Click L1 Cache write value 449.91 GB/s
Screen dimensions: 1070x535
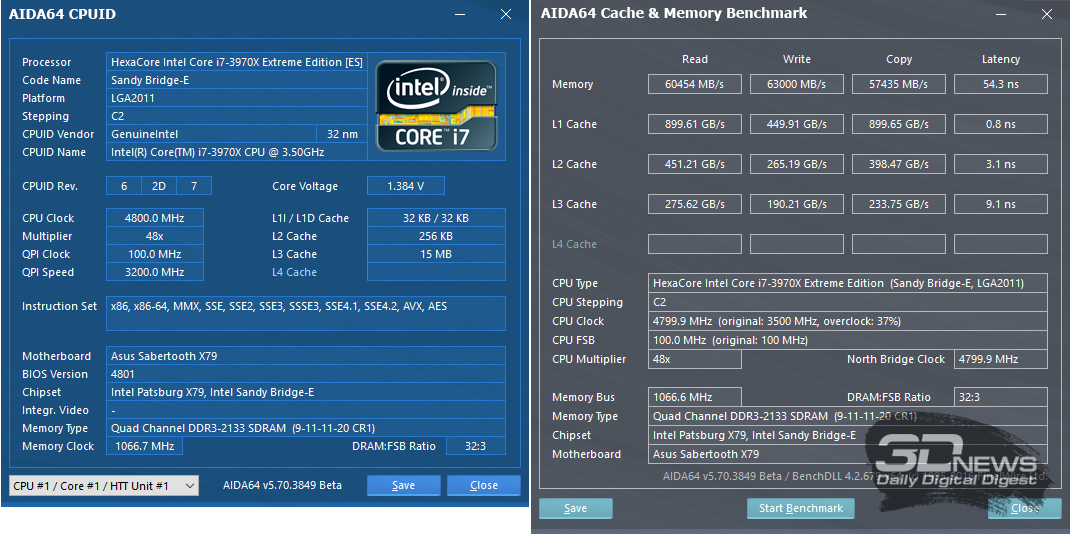[796, 124]
